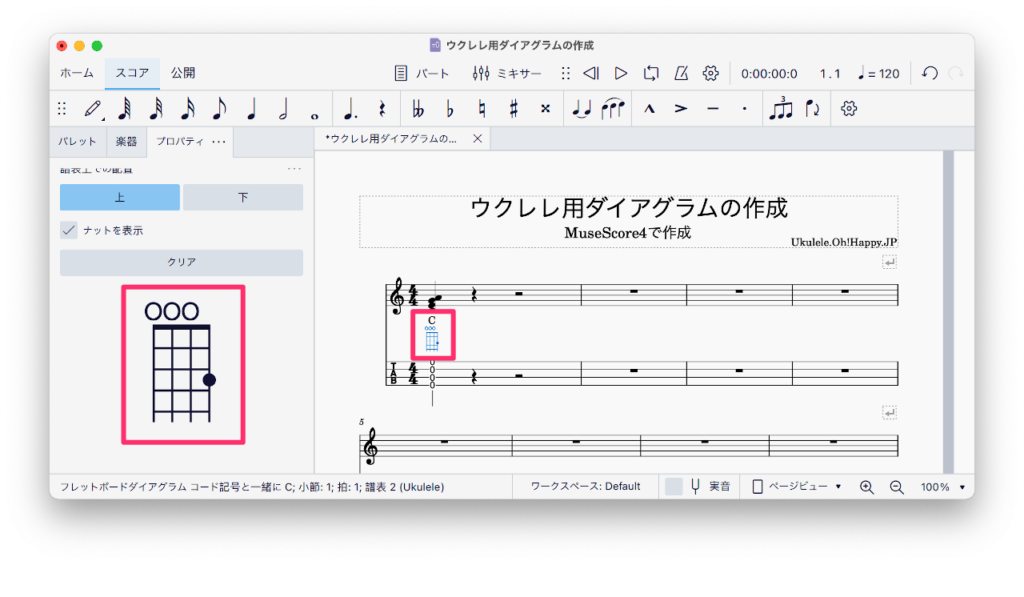
Task: Switch to the パレット tab
Action: 77,141
